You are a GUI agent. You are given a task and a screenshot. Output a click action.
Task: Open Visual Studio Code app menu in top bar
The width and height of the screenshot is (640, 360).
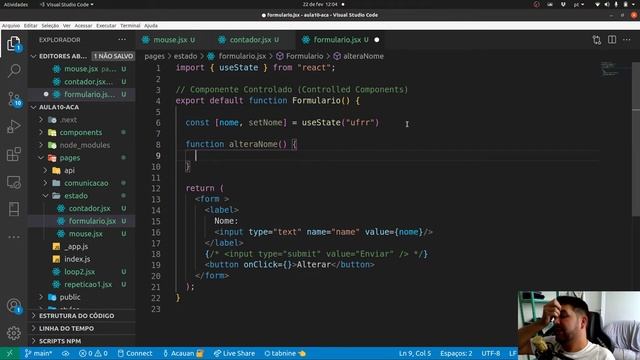coord(67,4)
